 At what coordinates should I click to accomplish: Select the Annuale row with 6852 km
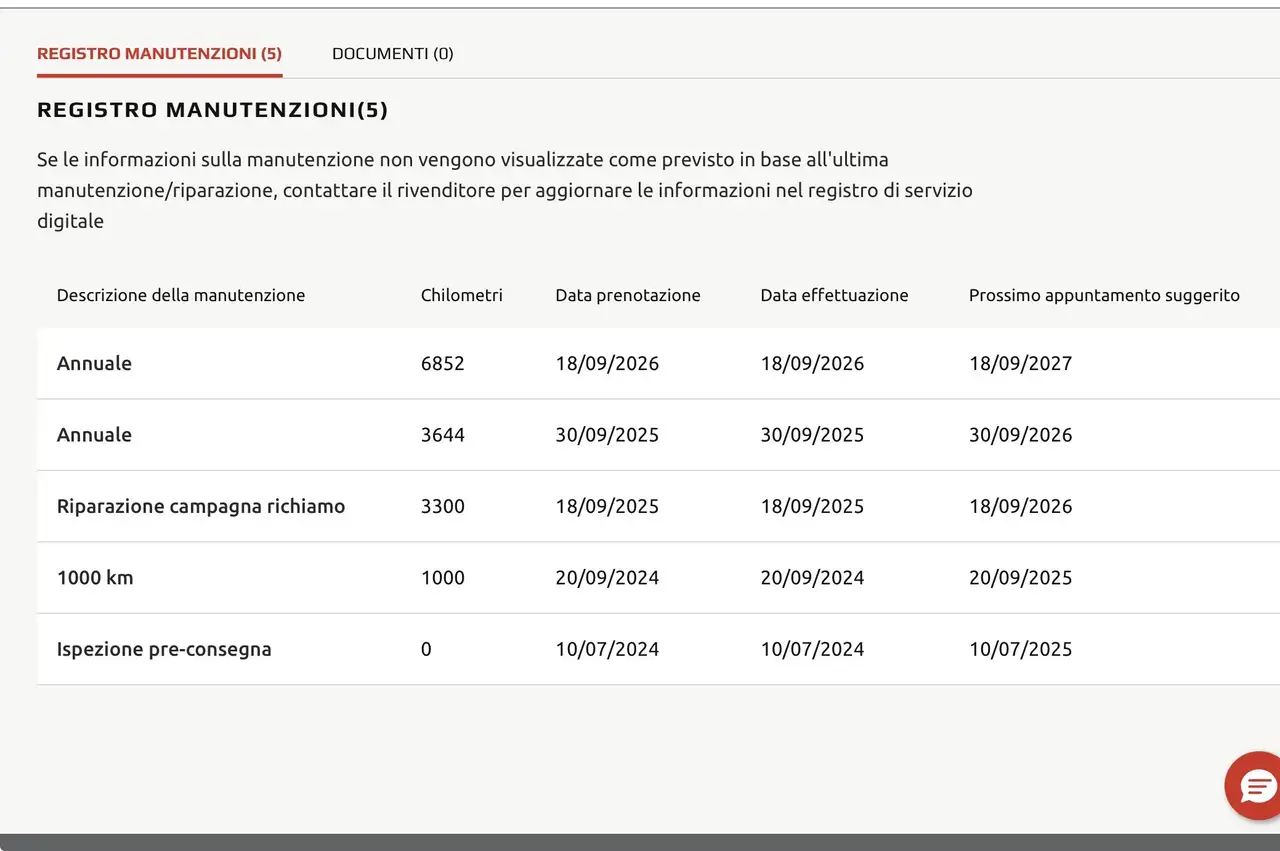point(658,364)
